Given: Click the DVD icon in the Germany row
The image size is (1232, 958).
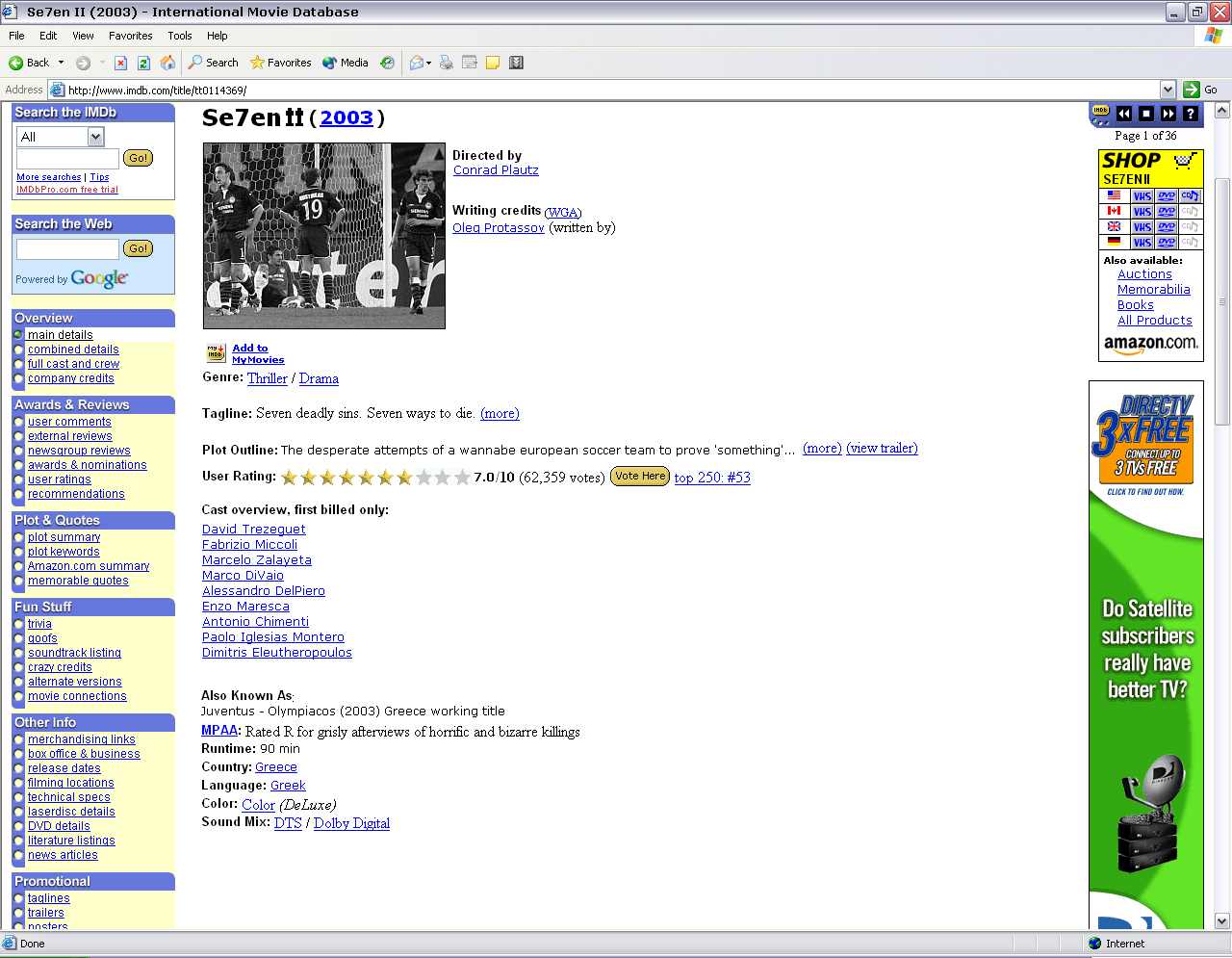Looking at the screenshot, I should 1167,243.
